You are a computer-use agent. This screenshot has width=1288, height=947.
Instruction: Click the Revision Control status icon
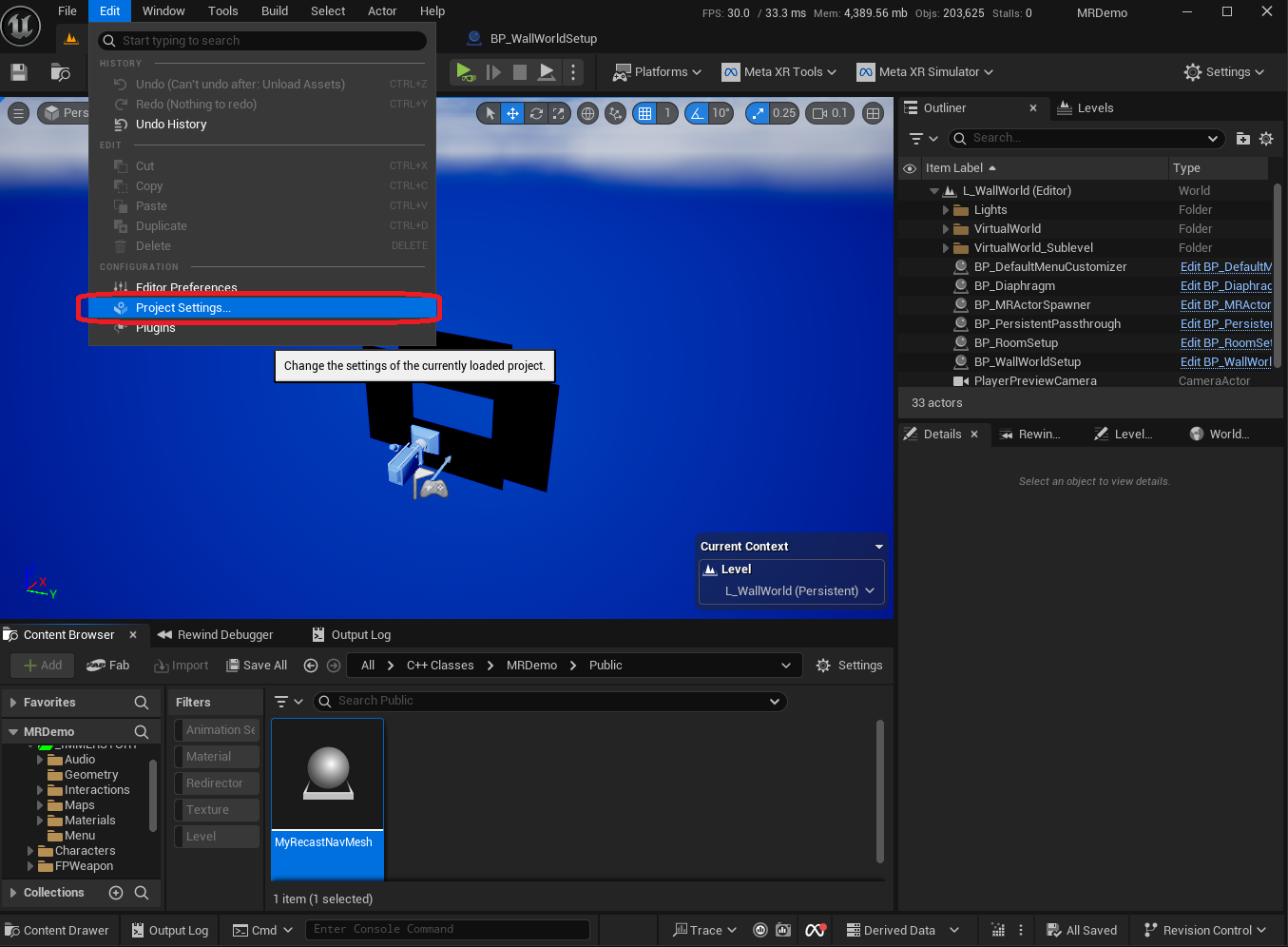[x=1203, y=930]
